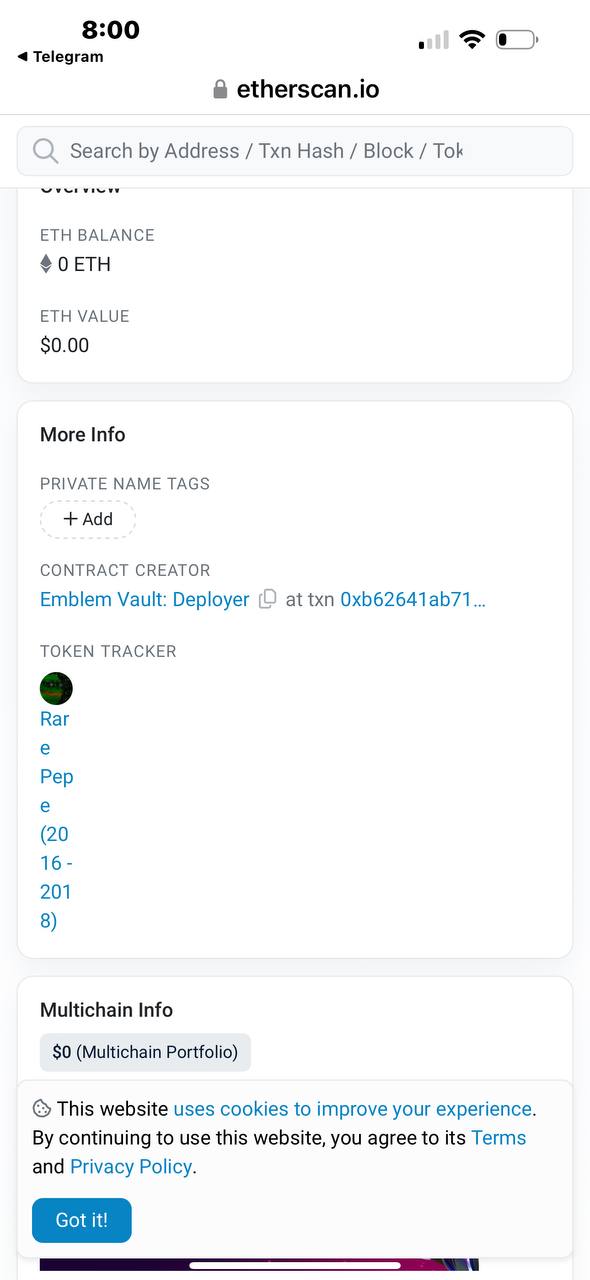Open the Privacy Policy link
This screenshot has height=1280, width=590.
point(131,1167)
